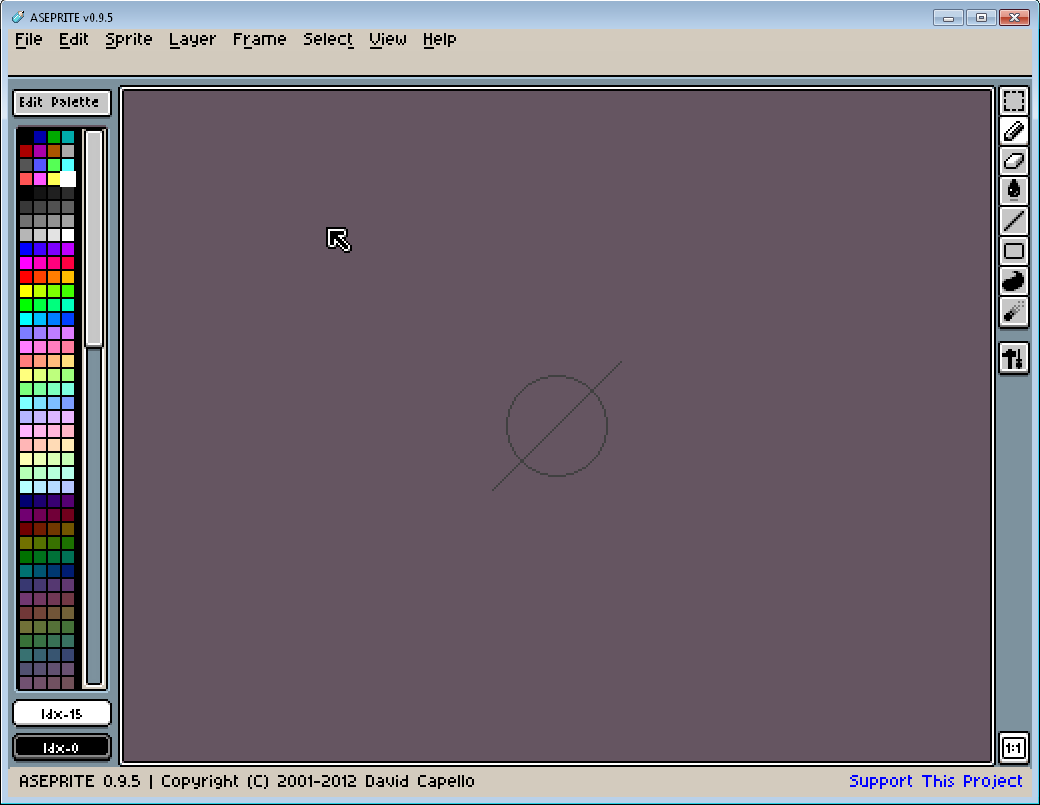
Task: Open the tool configuration icon
Action: (x=1013, y=359)
